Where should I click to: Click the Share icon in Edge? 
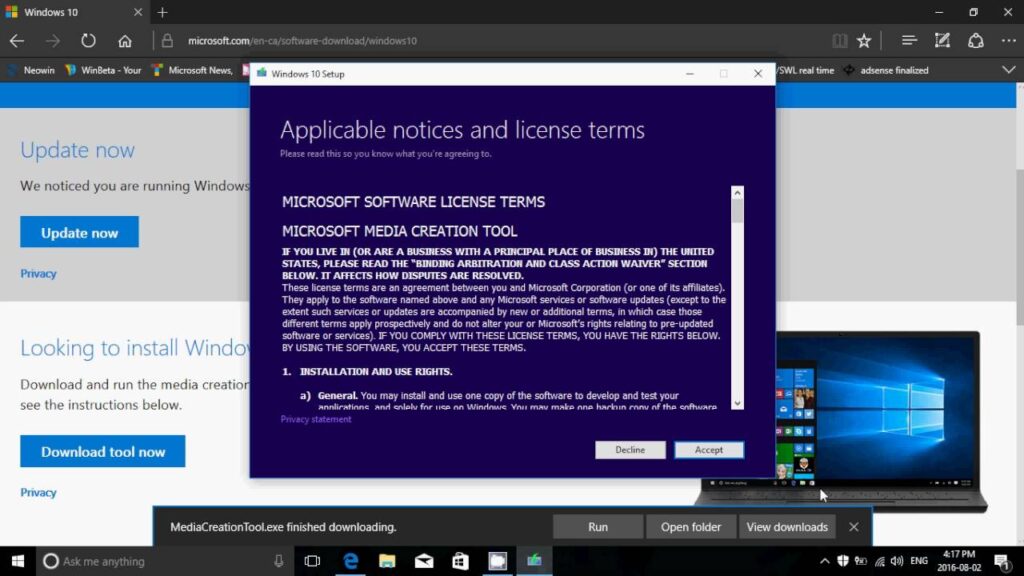pyautogui.click(x=976, y=40)
